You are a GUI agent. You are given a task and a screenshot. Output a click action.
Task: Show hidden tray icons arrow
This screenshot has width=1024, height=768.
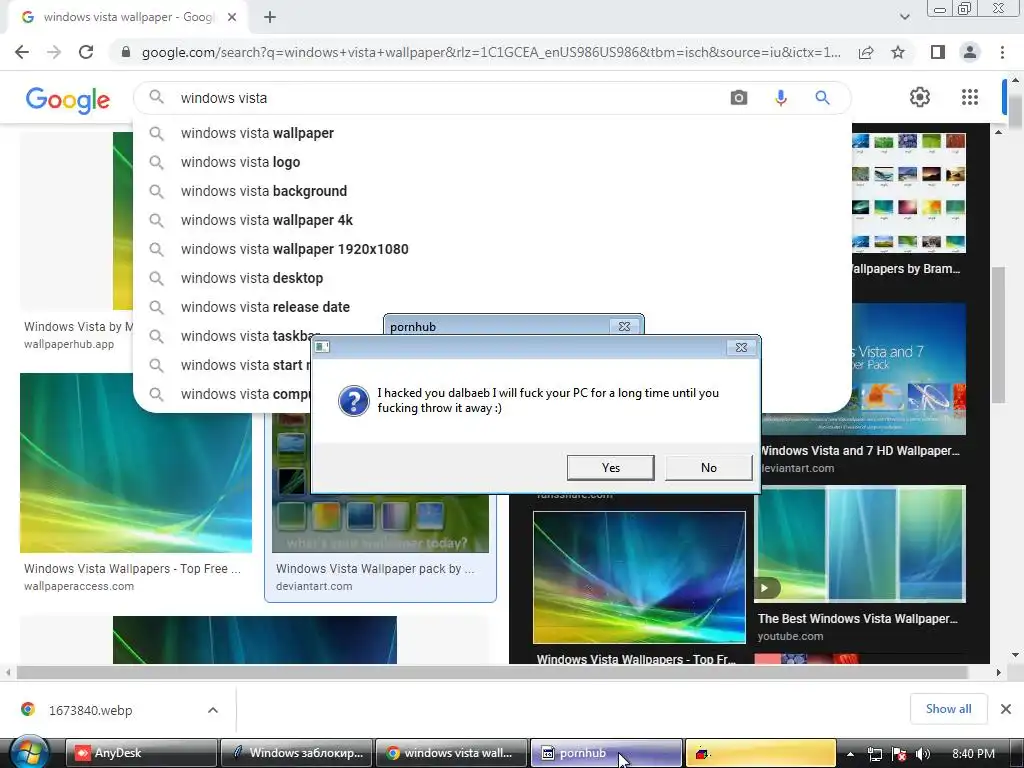click(850, 754)
